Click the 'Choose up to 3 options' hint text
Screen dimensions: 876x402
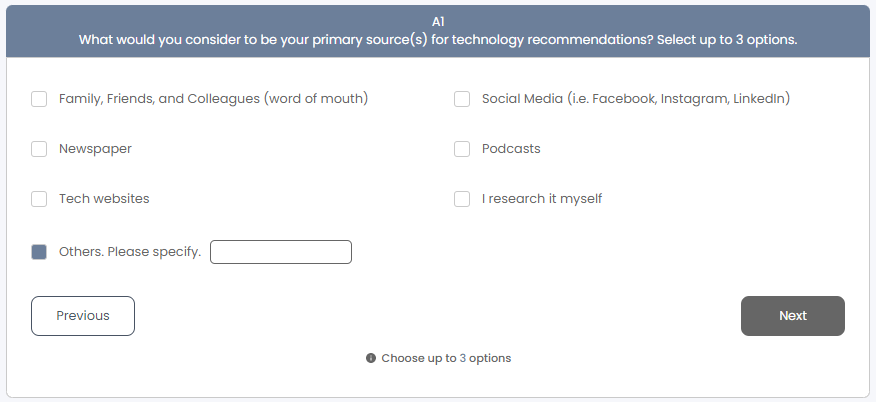[x=446, y=358]
